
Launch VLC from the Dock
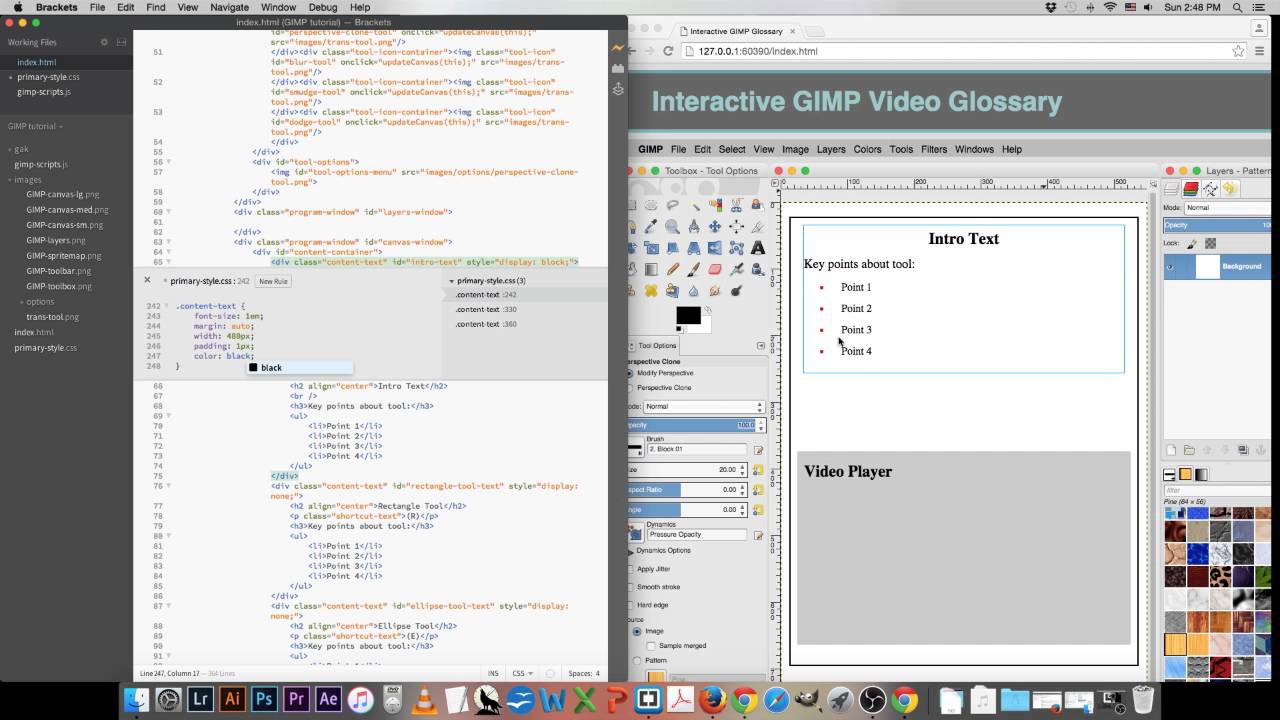pos(424,699)
